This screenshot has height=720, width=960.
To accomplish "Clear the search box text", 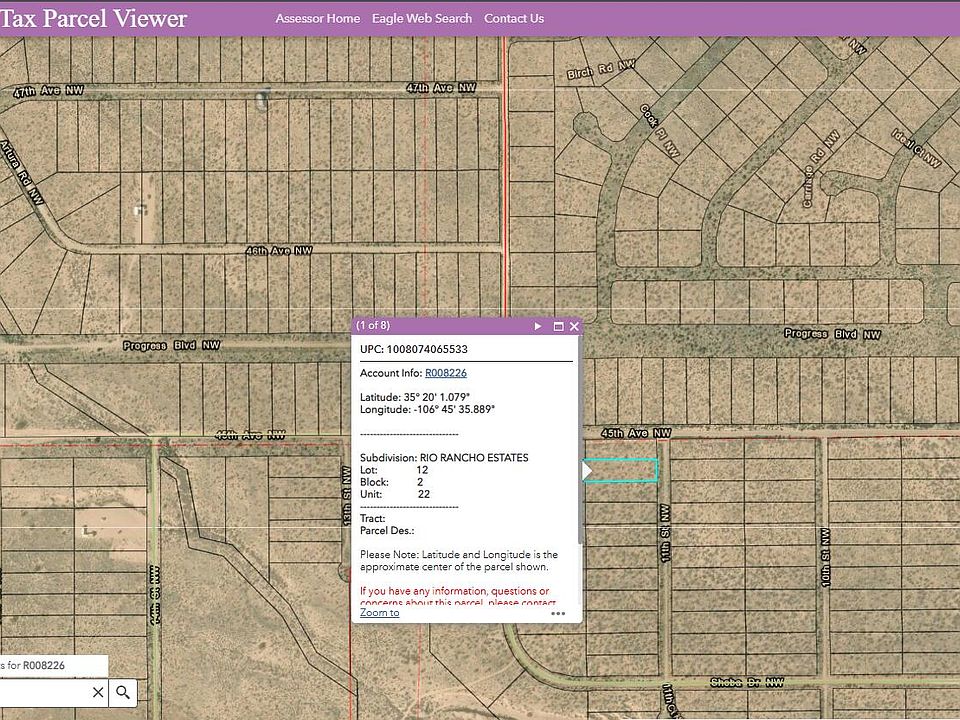I will point(98,692).
